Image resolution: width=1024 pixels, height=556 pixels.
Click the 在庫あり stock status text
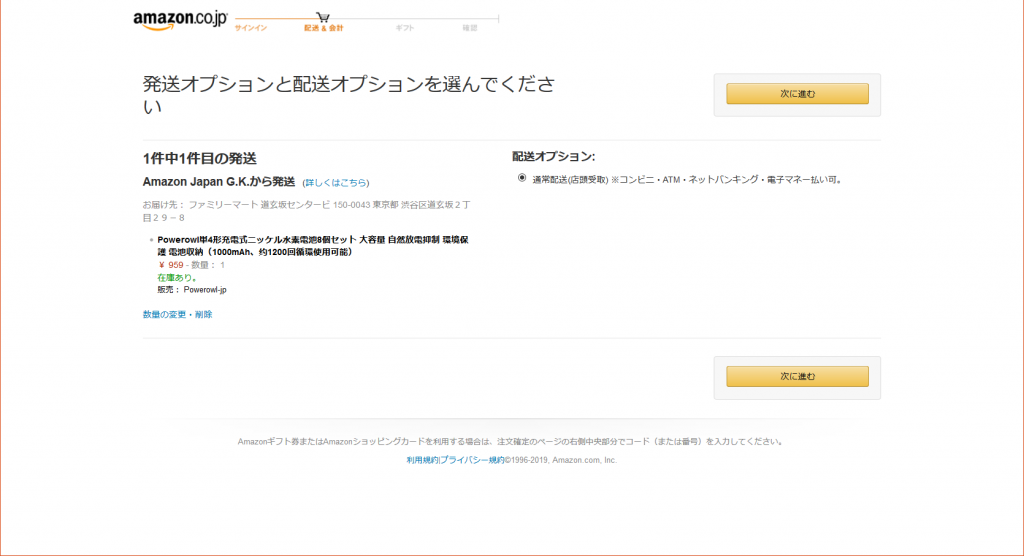(177, 277)
